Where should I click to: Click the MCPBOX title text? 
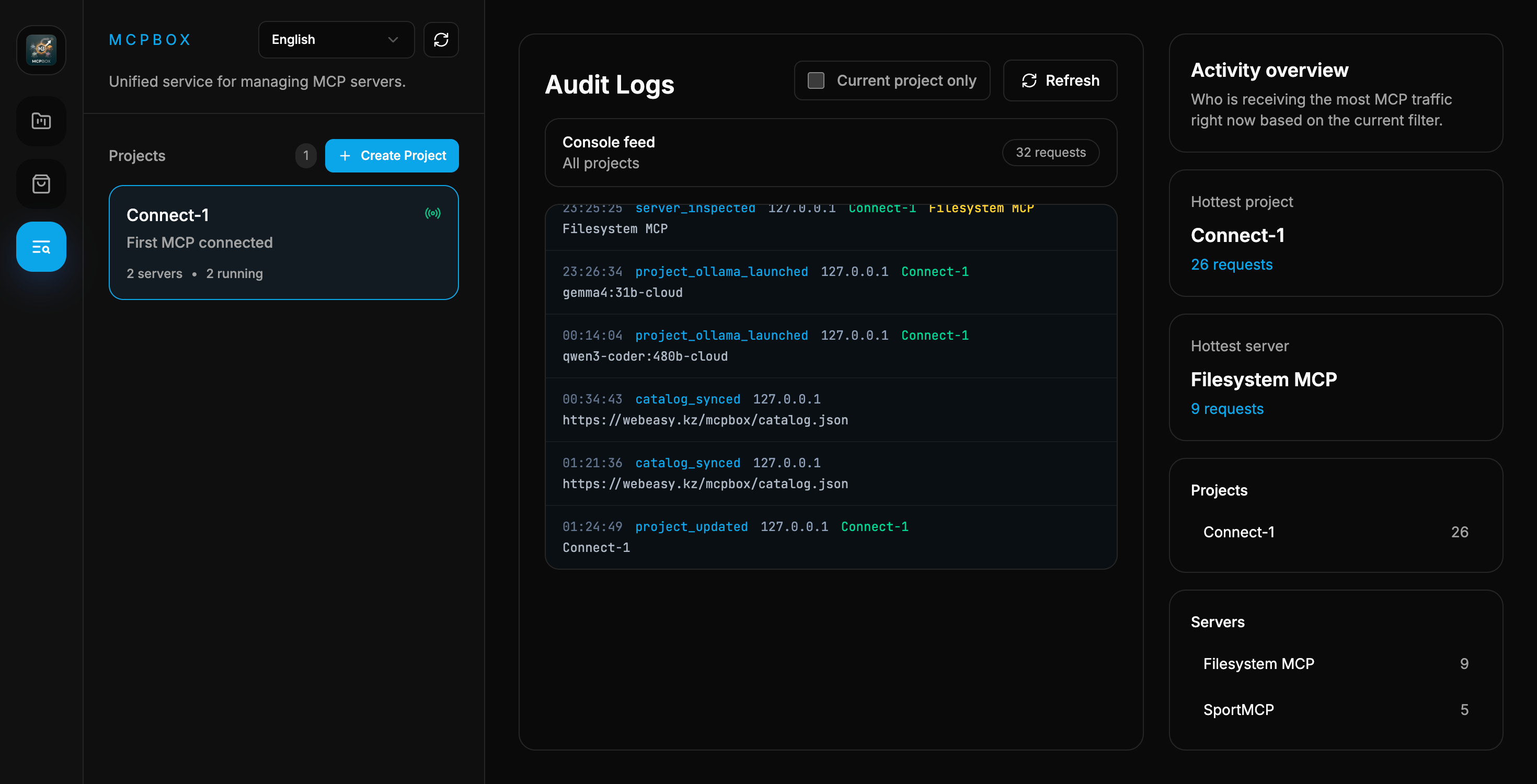pyautogui.click(x=150, y=39)
